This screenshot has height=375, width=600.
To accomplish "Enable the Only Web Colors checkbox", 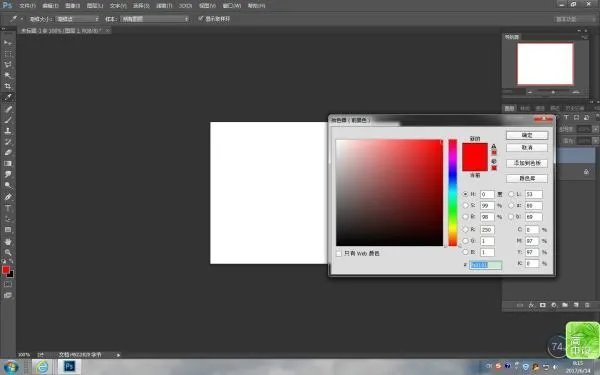I will click(339, 254).
